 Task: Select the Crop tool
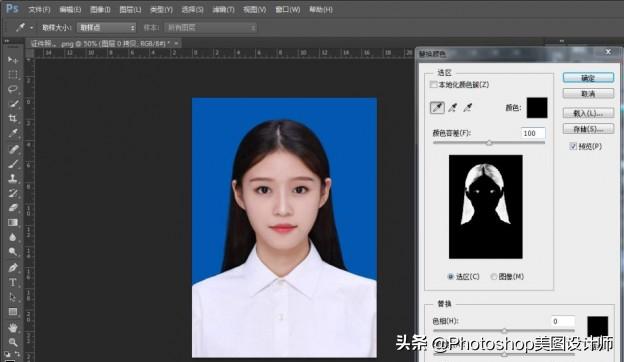(x=13, y=119)
